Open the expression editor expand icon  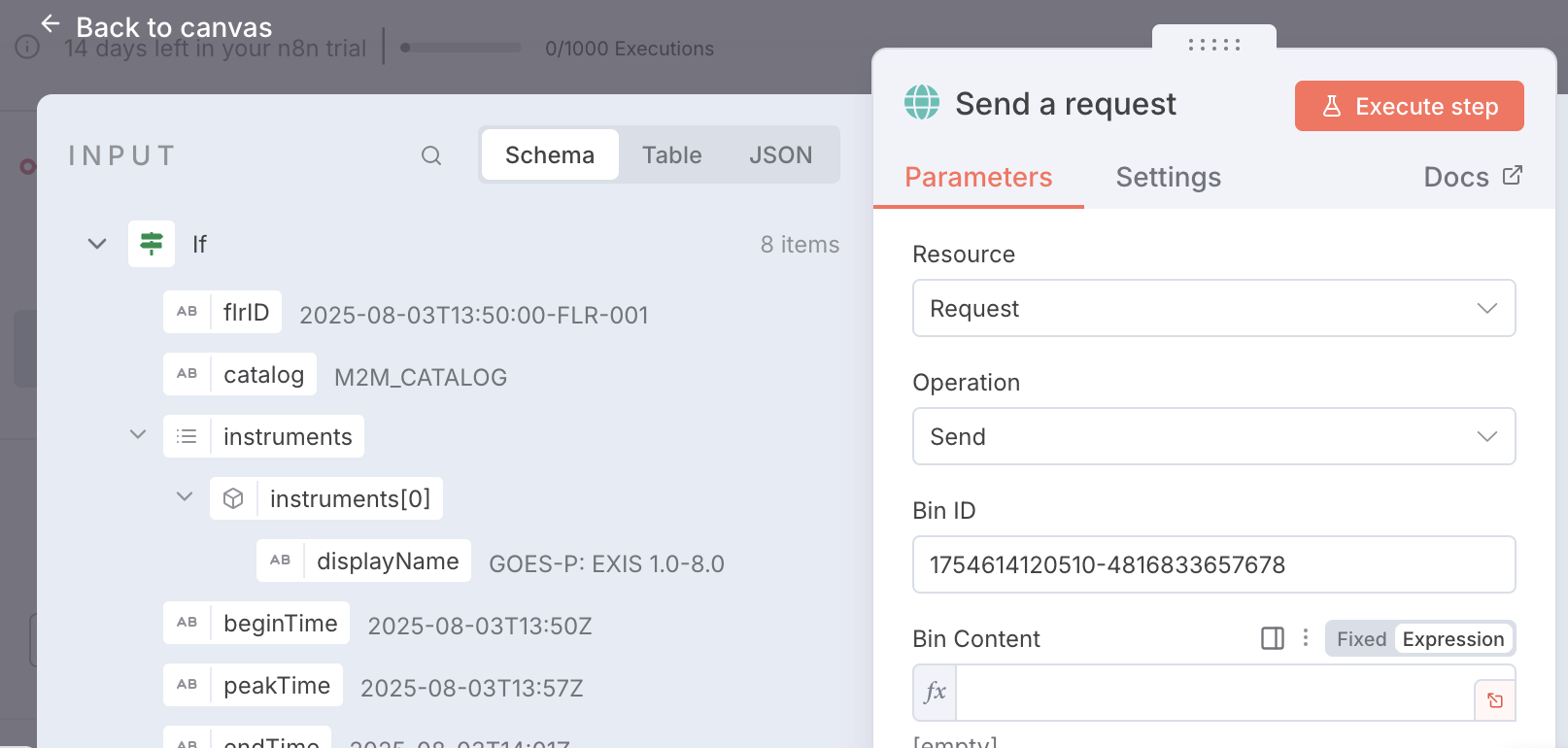(x=1495, y=700)
